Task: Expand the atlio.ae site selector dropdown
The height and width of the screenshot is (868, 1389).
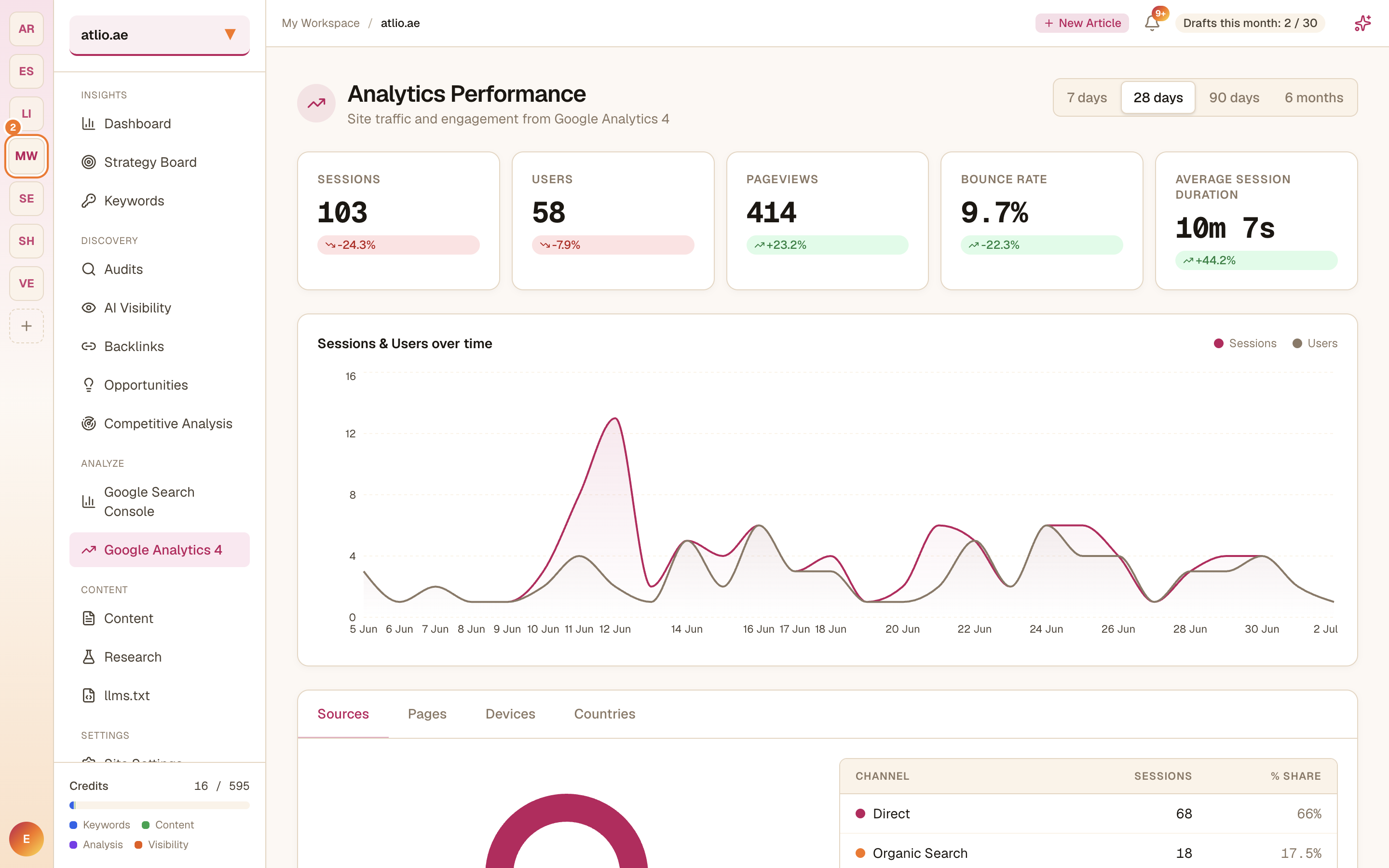Action: point(160,35)
